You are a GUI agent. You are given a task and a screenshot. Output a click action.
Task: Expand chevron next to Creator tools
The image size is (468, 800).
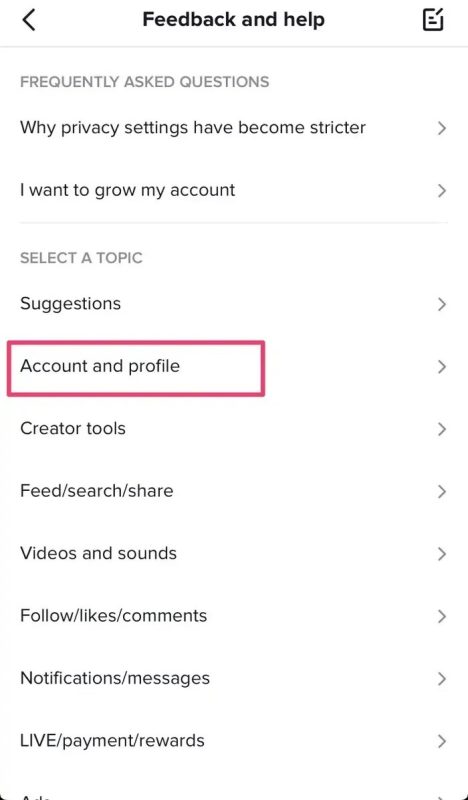tap(442, 429)
